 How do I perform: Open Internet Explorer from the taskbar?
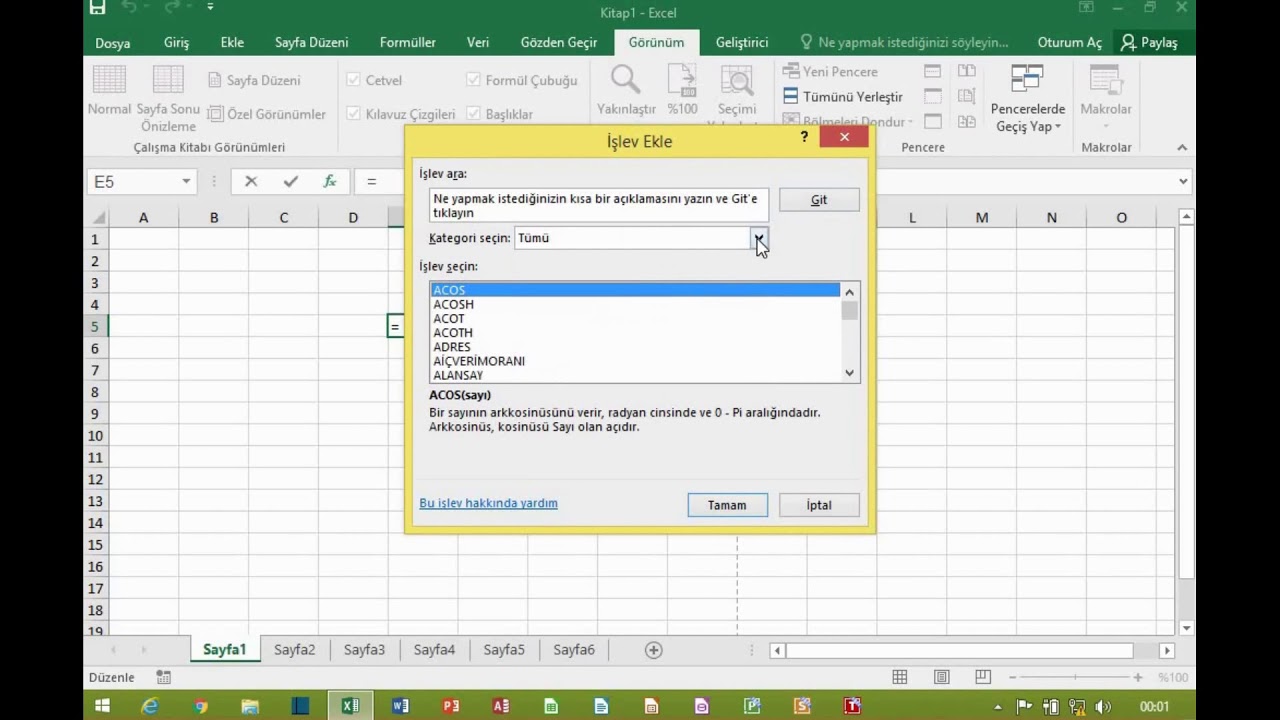[x=150, y=706]
